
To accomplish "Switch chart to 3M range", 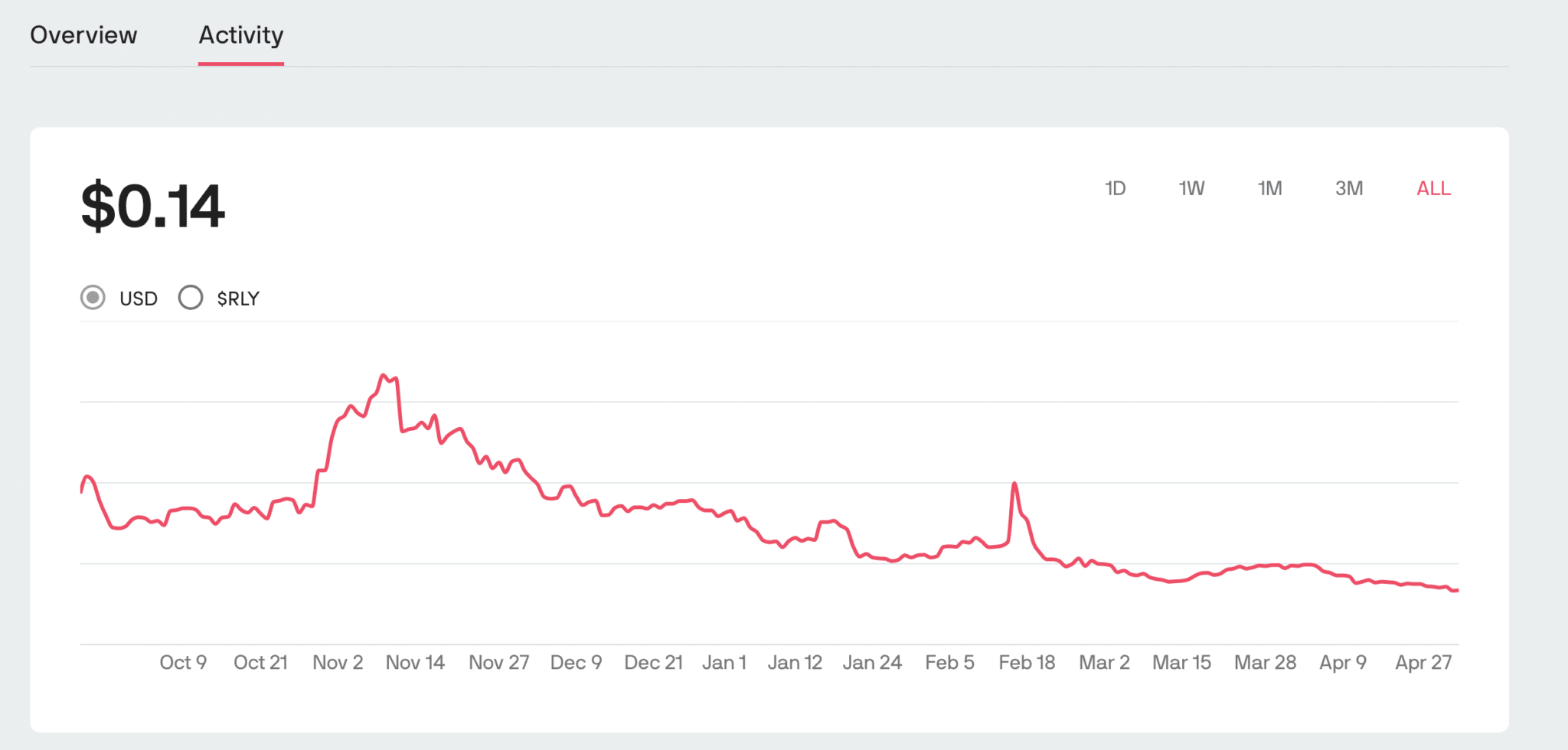I will point(1349,188).
